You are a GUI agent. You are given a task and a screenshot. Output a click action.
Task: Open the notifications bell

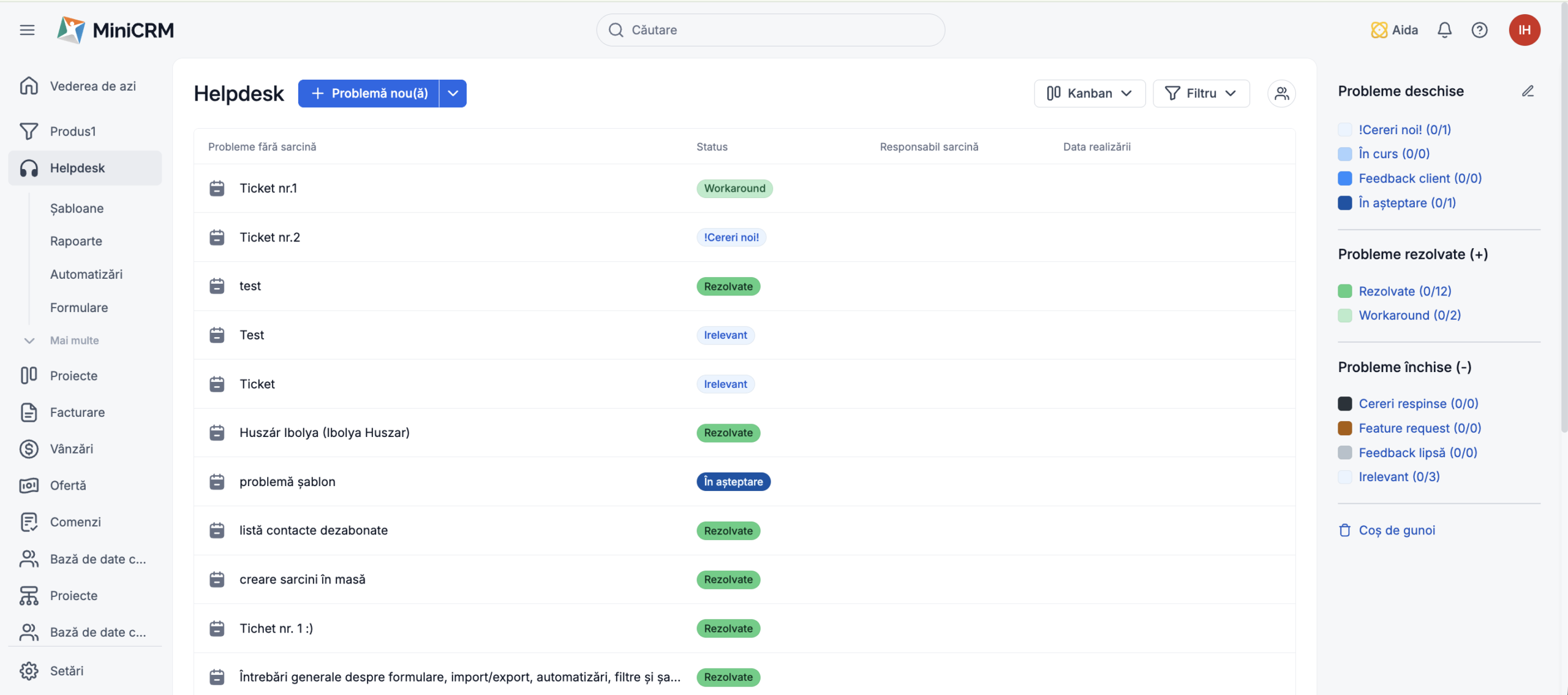[1444, 30]
